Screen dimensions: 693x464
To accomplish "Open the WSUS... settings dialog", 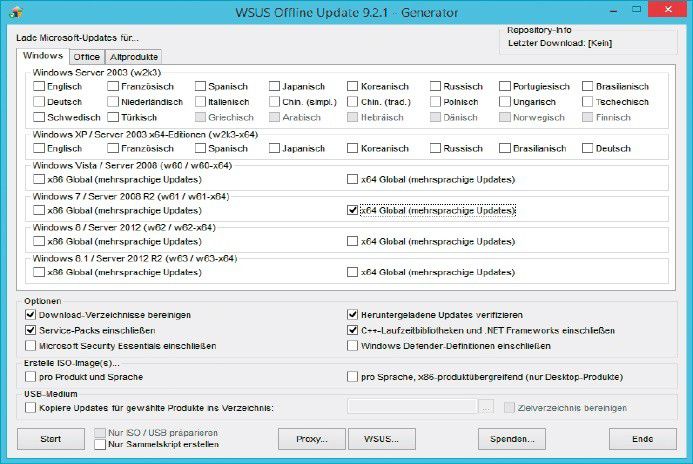I will pos(381,439).
